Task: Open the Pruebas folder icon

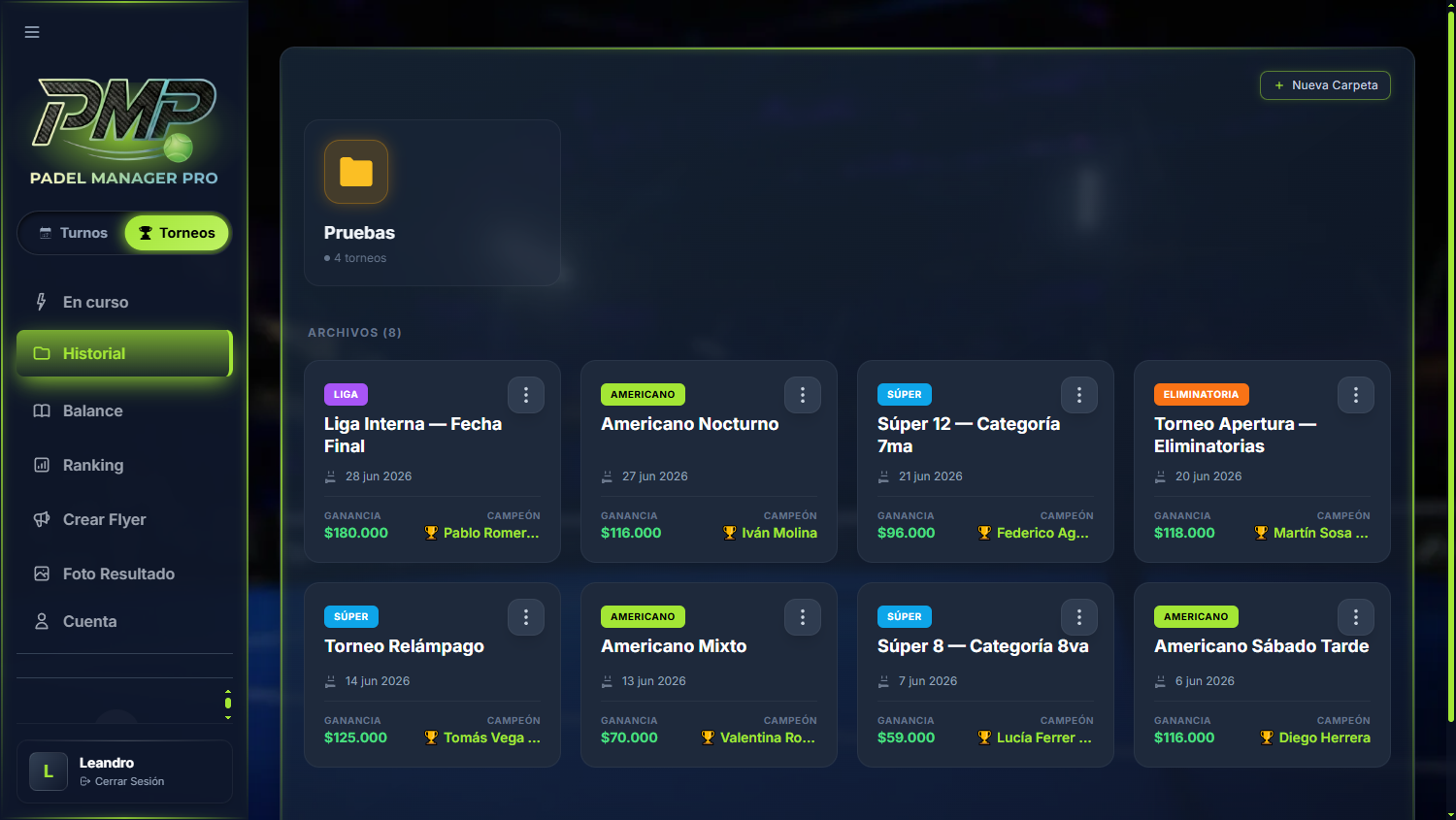Action: [356, 172]
